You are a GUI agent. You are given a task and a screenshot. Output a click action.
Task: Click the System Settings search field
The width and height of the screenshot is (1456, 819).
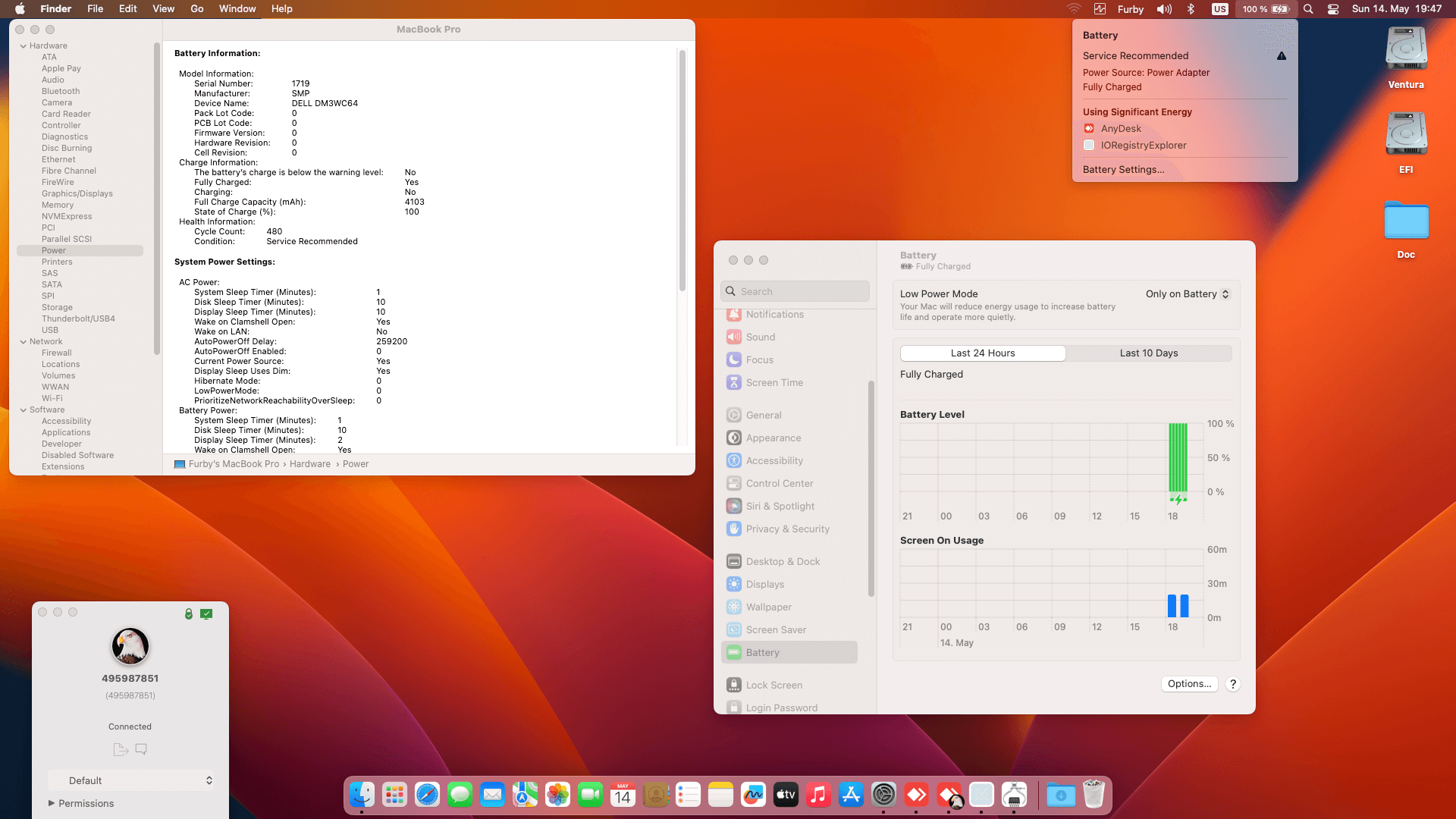click(795, 292)
